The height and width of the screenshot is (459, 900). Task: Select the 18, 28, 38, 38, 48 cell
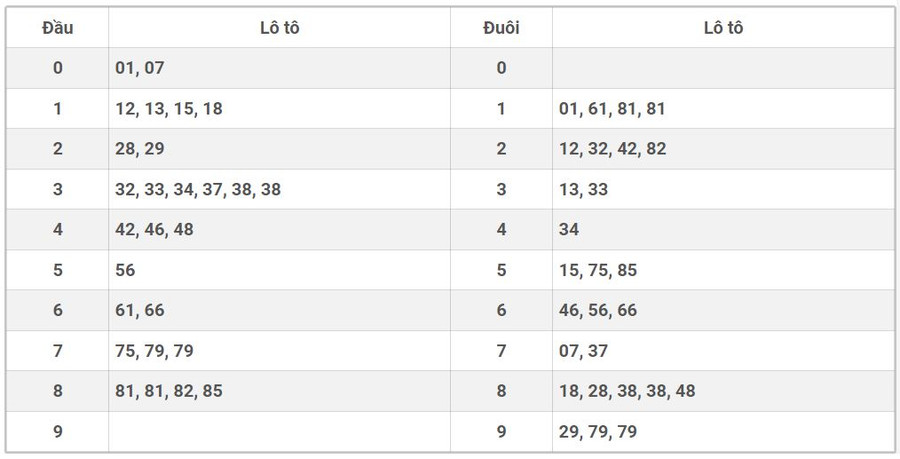[x=627, y=392]
